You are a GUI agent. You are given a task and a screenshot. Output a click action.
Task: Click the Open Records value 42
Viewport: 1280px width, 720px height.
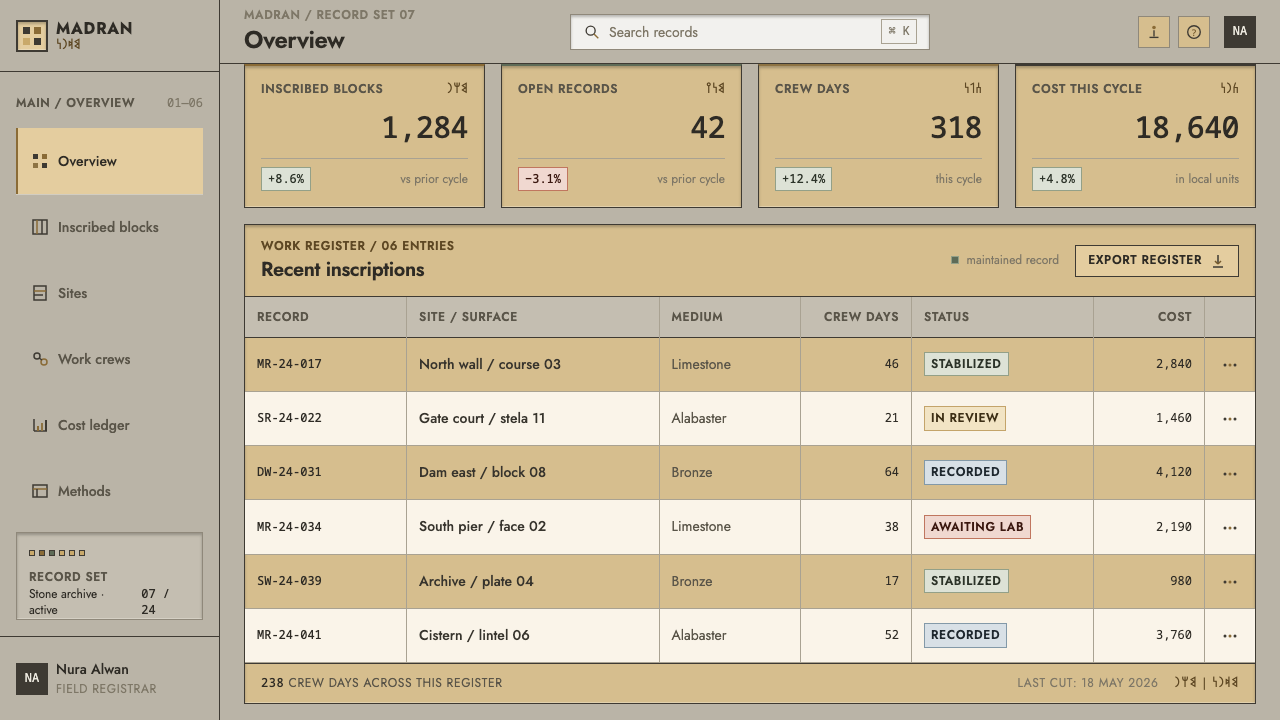tap(708, 127)
